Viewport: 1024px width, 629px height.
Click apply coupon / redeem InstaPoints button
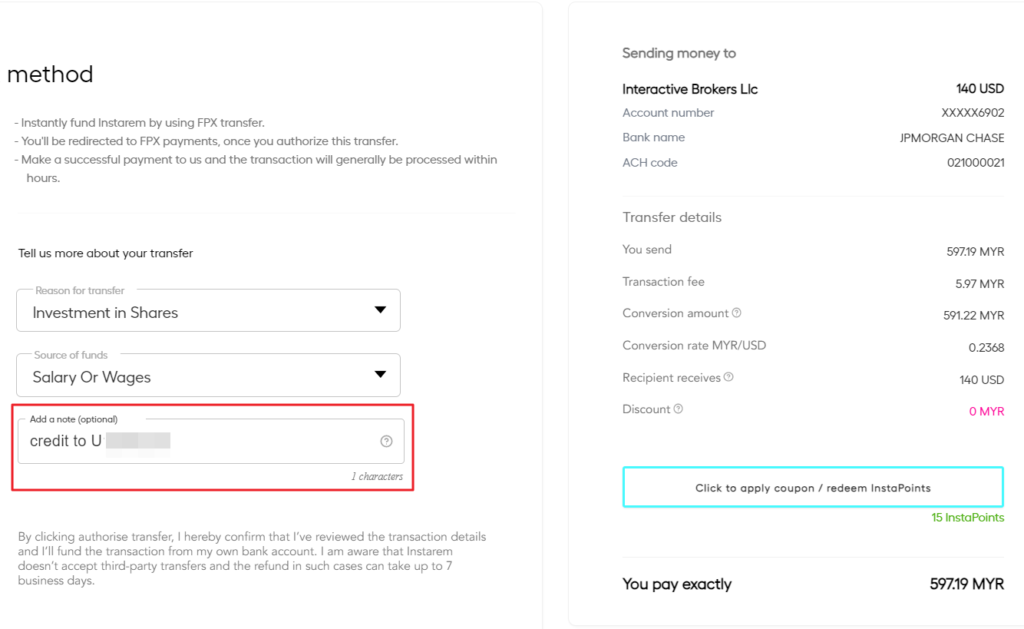tap(813, 487)
